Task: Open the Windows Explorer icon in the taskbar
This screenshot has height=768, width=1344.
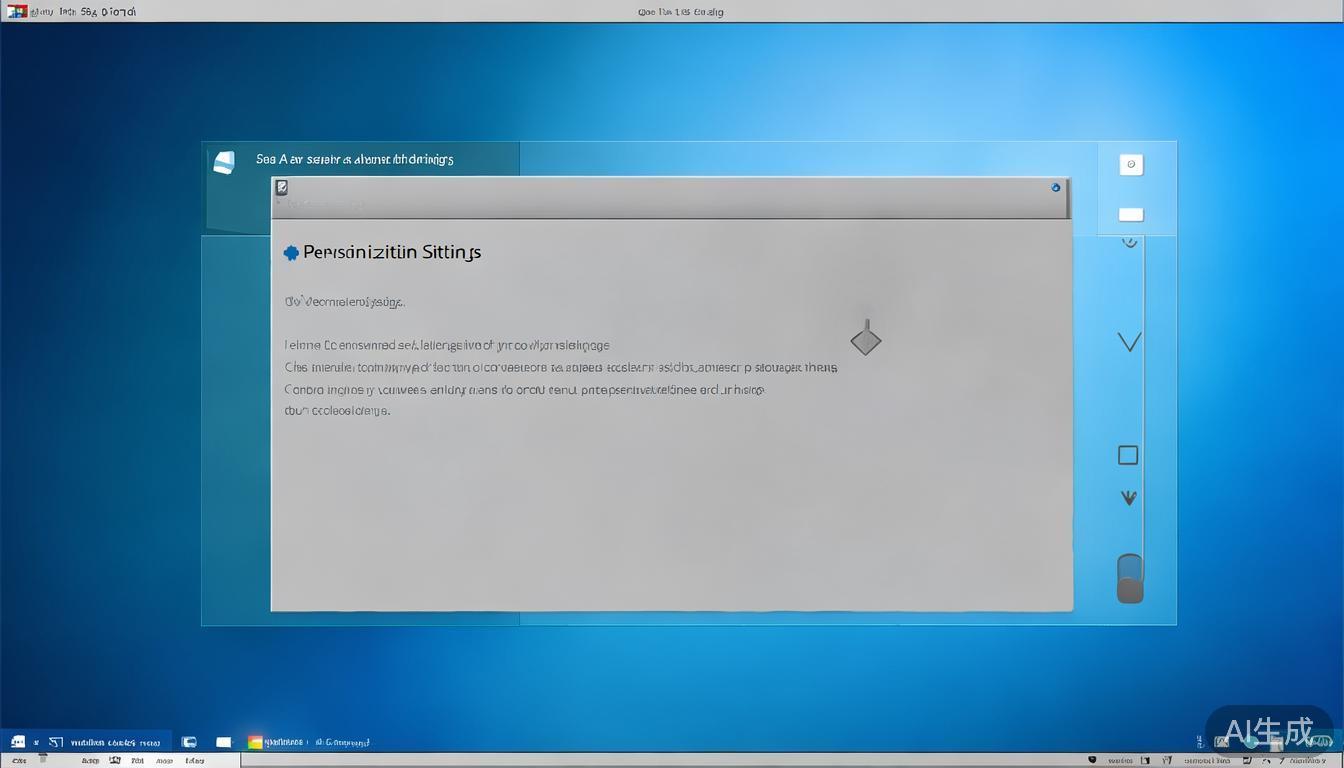Action: (x=189, y=742)
